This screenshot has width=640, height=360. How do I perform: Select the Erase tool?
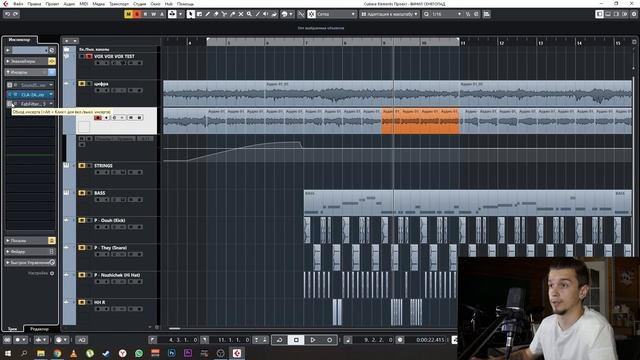pos(216,14)
